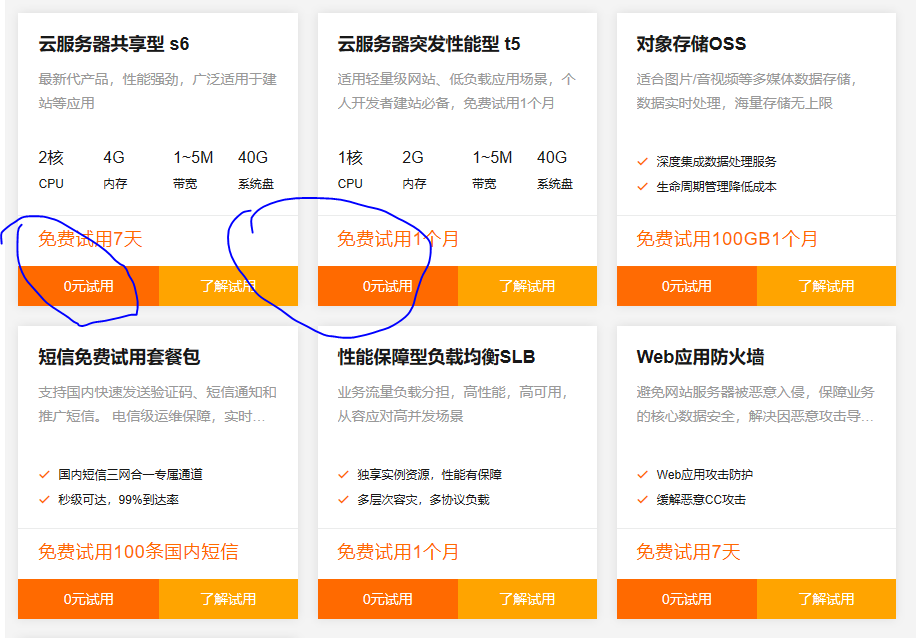Click 0元试用 for 对象存储OSS
The width and height of the screenshot is (916, 638).
pos(687,286)
